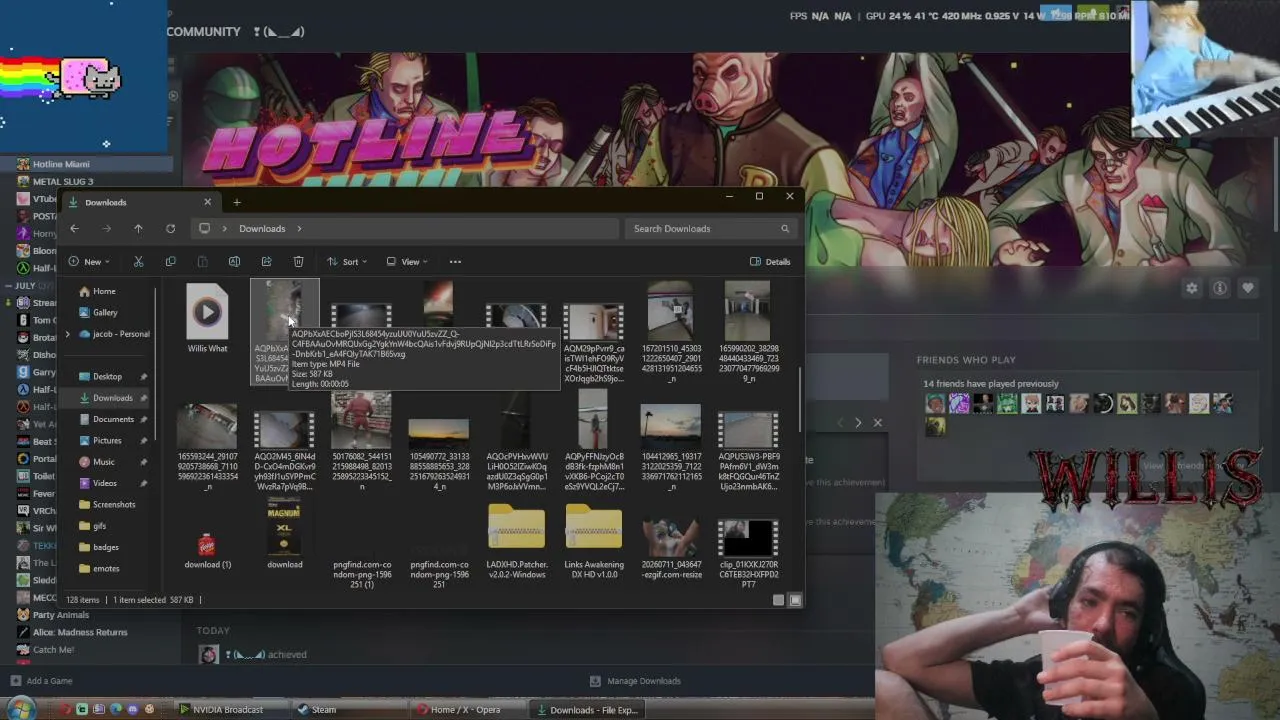Viewport: 1280px width, 720px height.
Task: Go up one folder level
Action: tap(138, 229)
